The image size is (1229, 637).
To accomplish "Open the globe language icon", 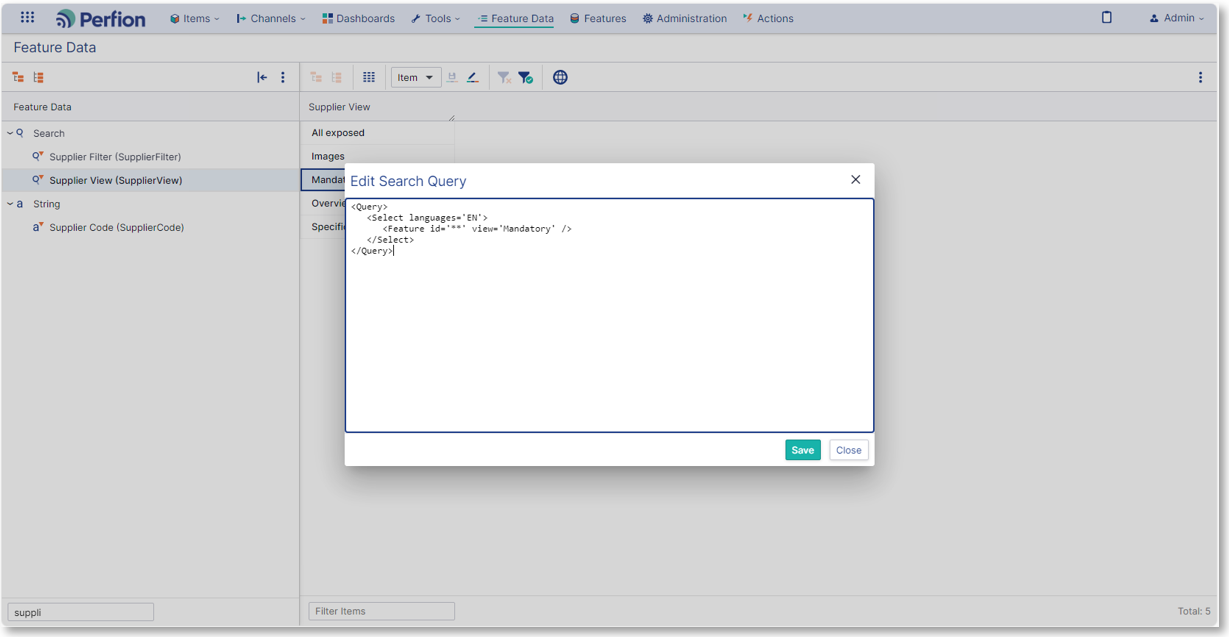I will [x=560, y=77].
